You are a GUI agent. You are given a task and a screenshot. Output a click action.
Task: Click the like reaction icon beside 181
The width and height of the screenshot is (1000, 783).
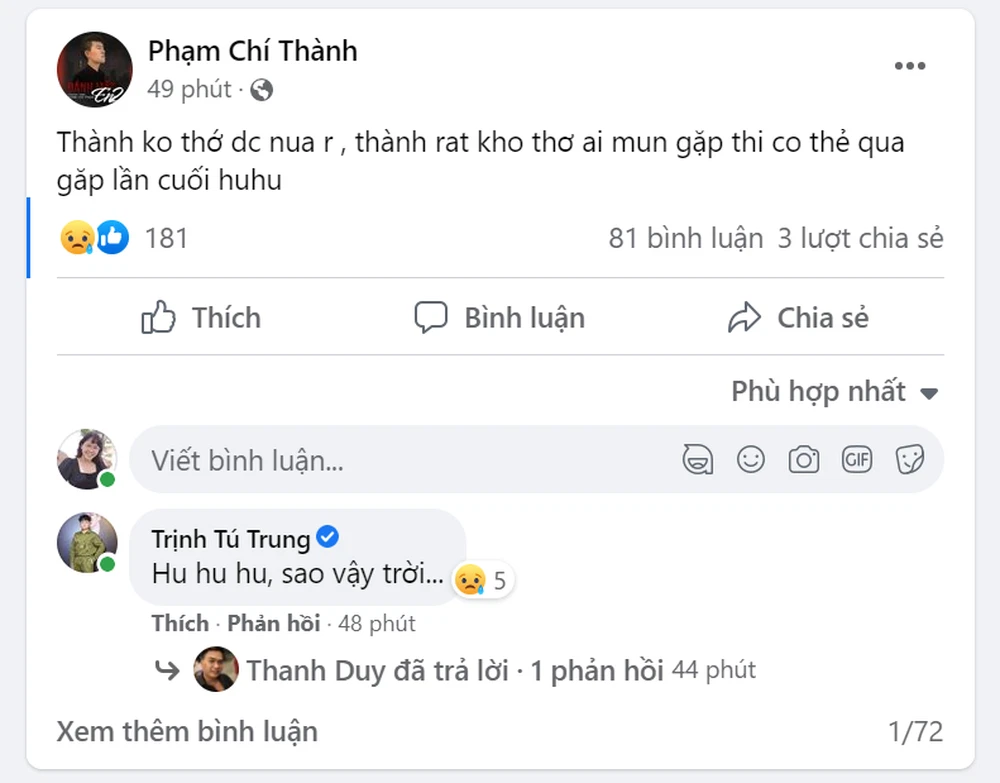click(113, 238)
